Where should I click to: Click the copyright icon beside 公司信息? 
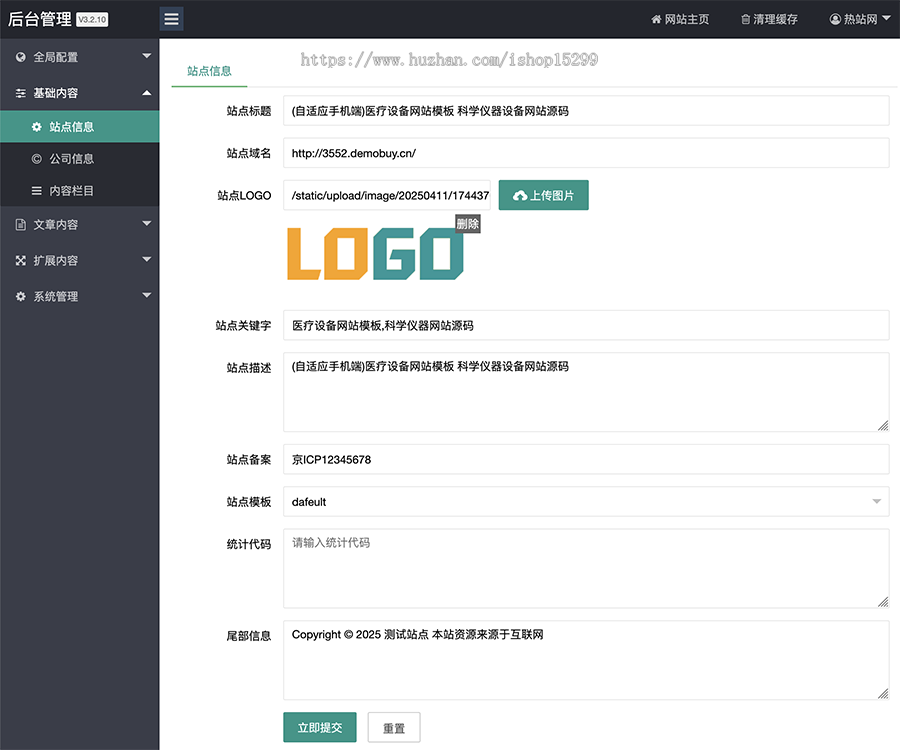(x=37, y=159)
